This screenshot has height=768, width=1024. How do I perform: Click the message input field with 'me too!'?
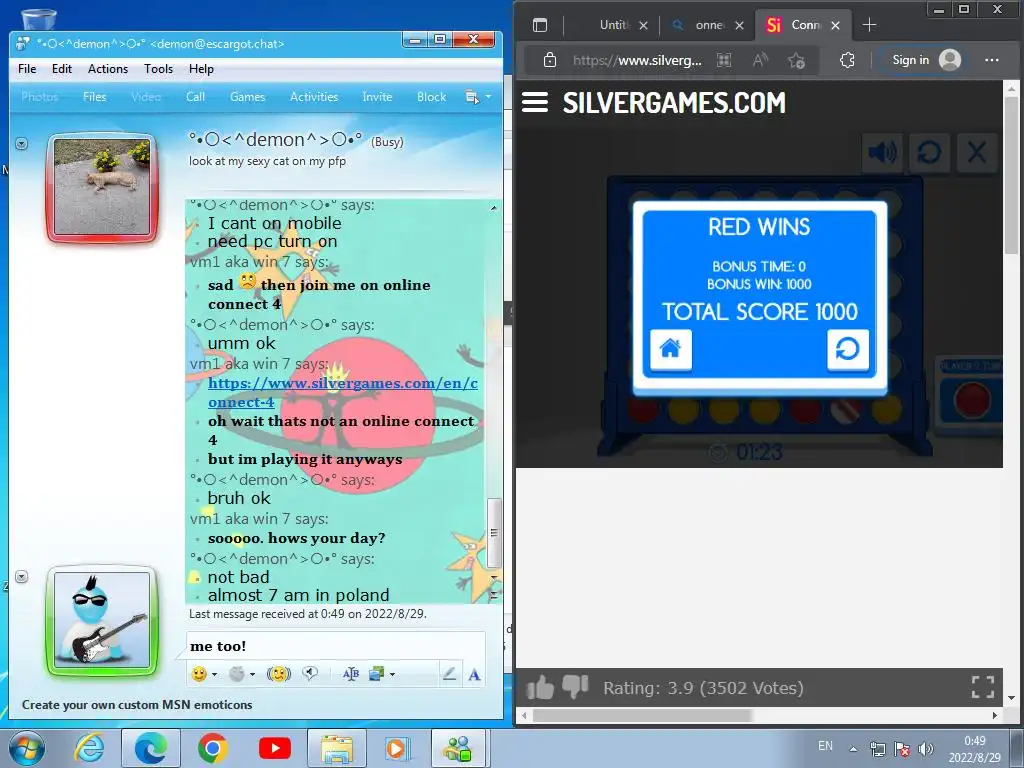tap(336, 646)
